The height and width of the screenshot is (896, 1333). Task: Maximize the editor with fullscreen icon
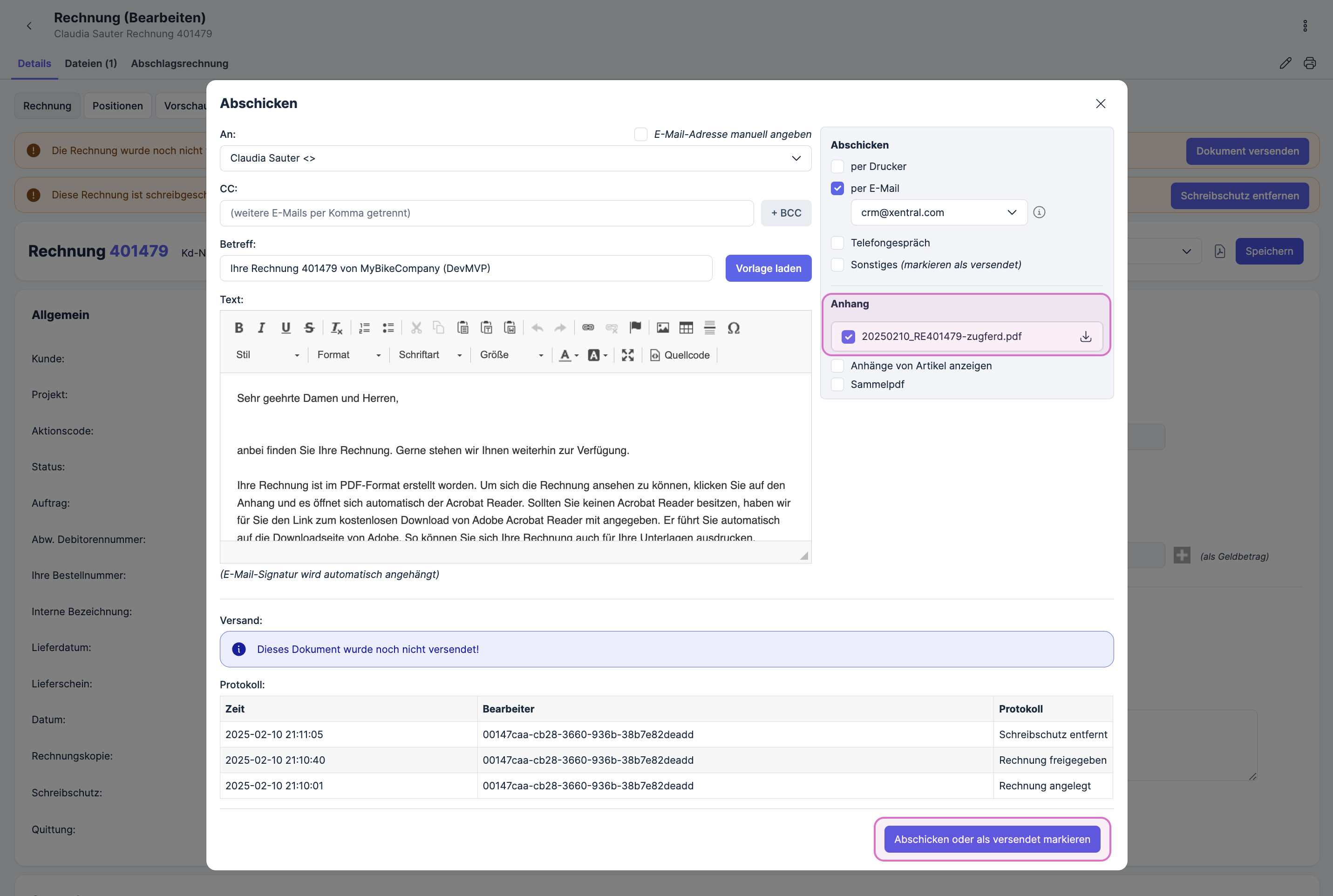(x=627, y=355)
